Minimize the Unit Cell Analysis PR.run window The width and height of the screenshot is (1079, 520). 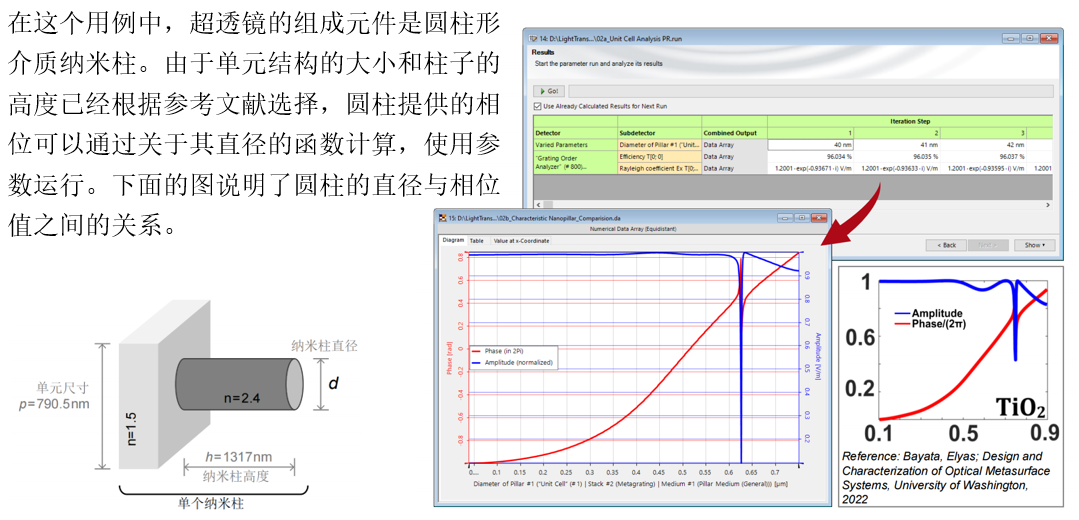pos(1012,39)
